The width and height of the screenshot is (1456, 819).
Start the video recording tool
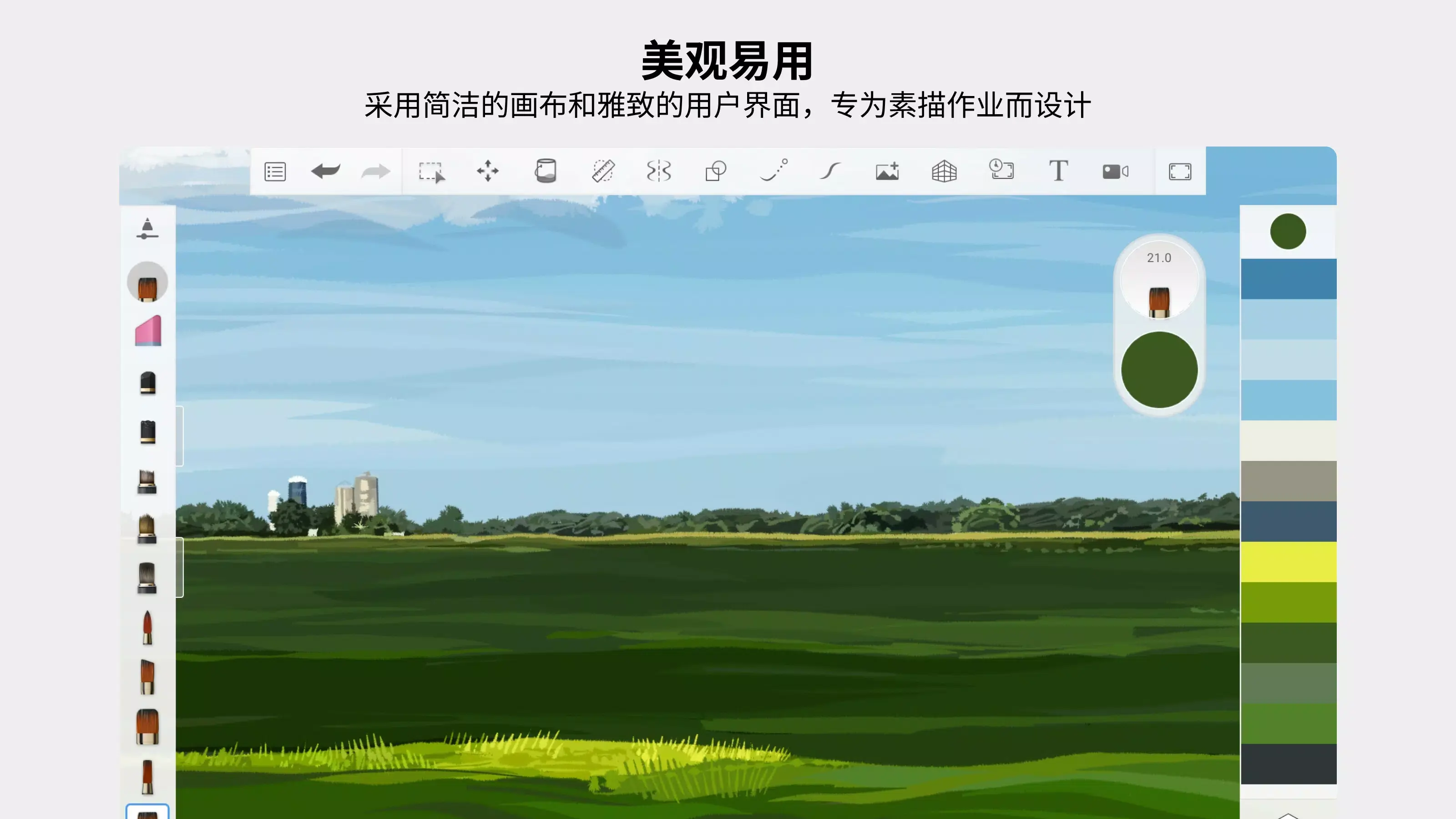click(1116, 171)
